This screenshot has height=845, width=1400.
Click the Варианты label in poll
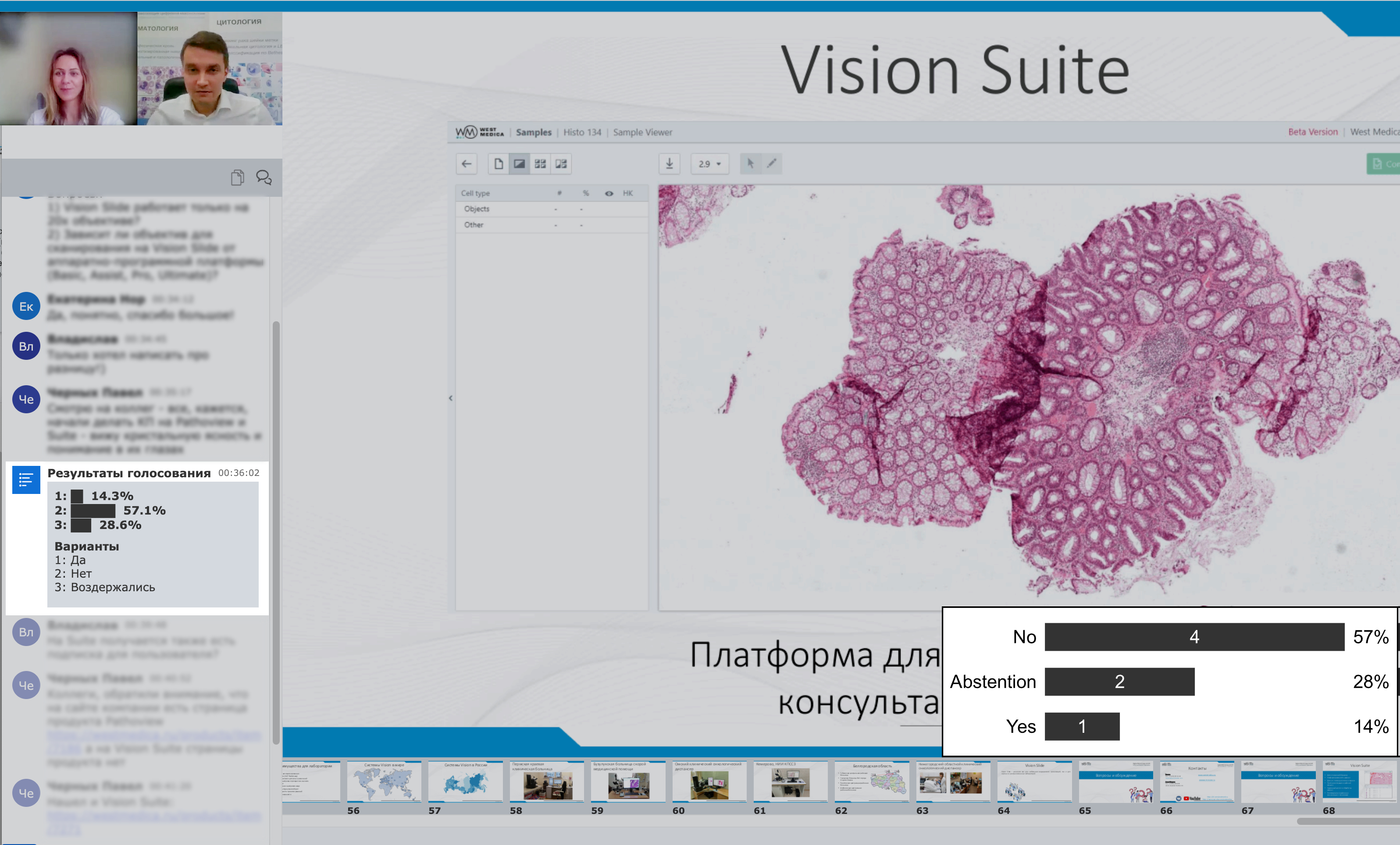[x=87, y=546]
